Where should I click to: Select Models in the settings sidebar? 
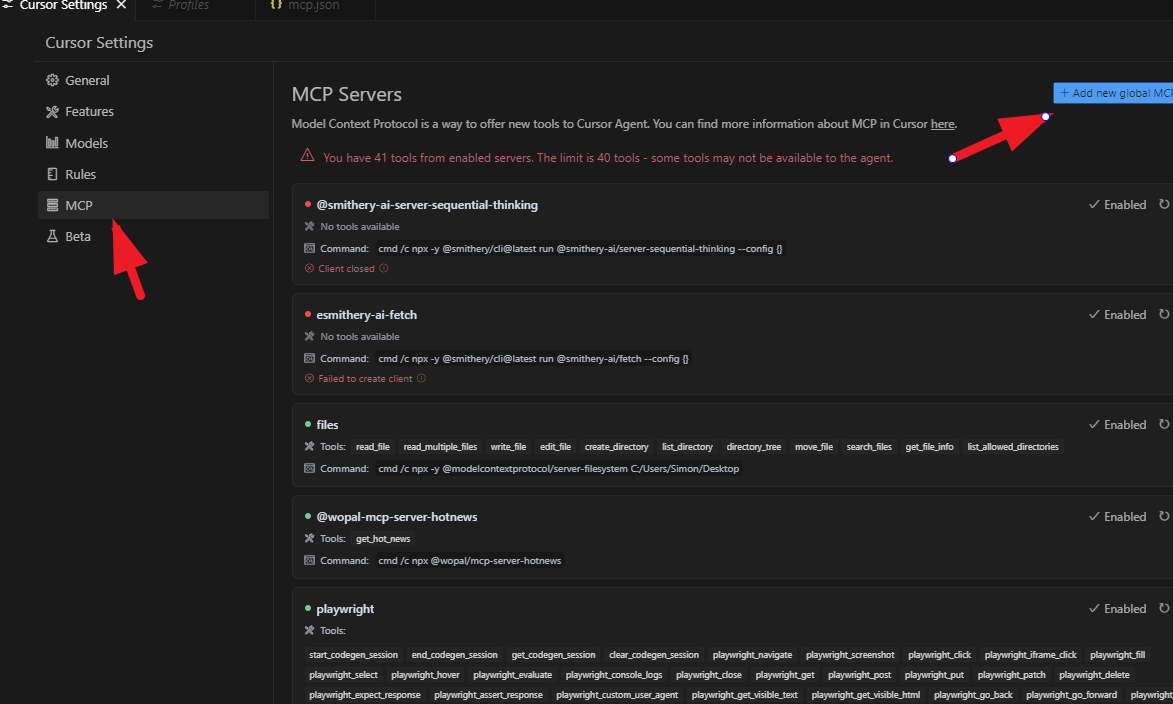click(x=86, y=143)
